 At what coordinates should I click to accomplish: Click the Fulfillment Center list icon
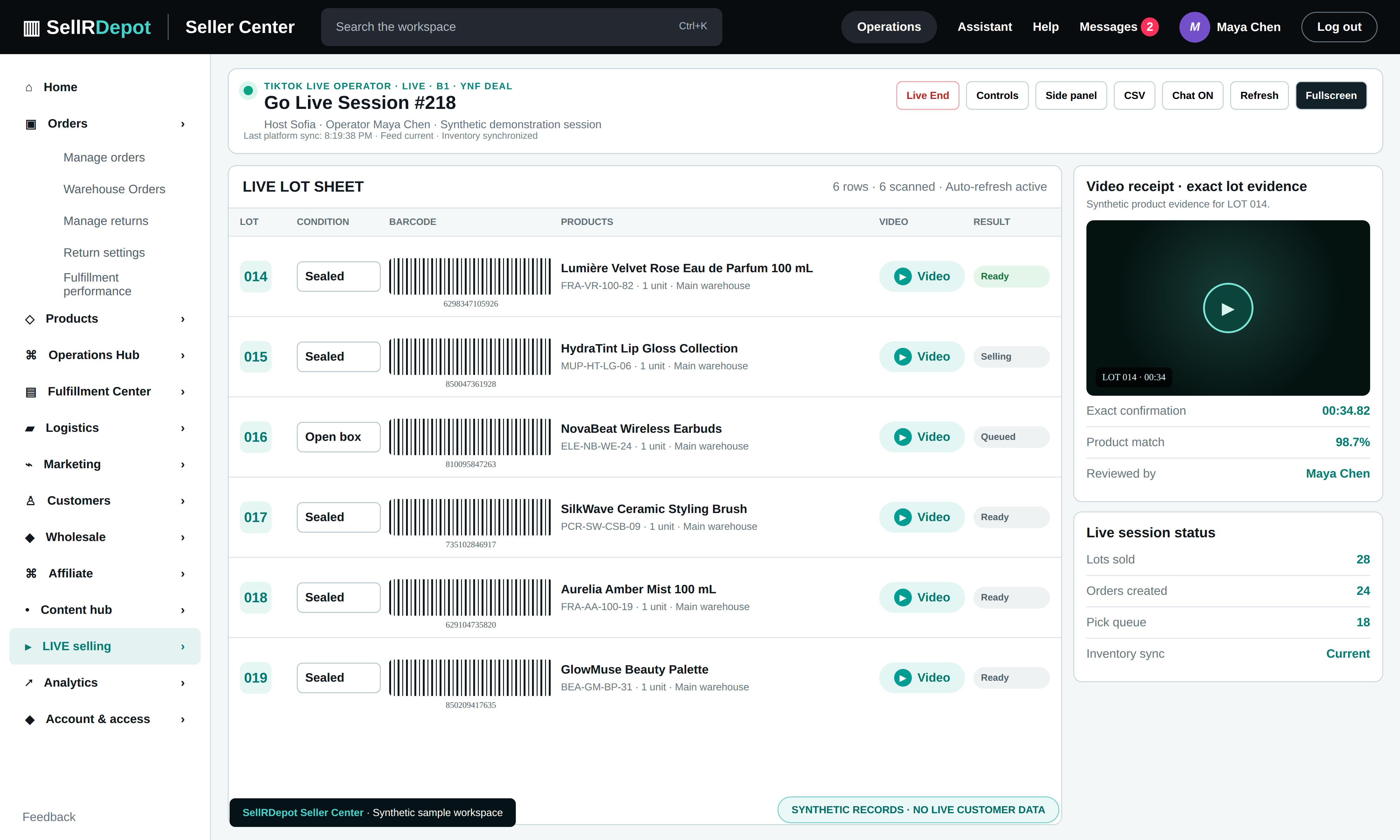[x=31, y=392]
